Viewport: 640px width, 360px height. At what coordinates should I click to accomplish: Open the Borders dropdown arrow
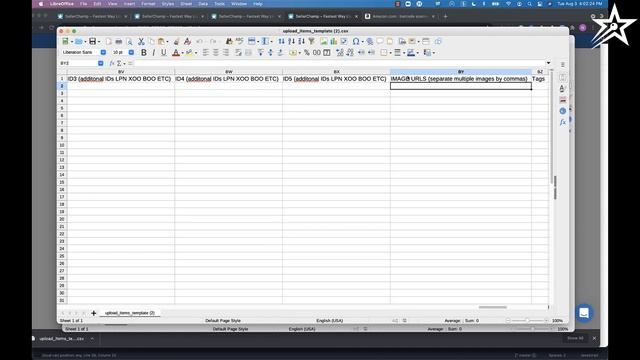click(x=390, y=53)
